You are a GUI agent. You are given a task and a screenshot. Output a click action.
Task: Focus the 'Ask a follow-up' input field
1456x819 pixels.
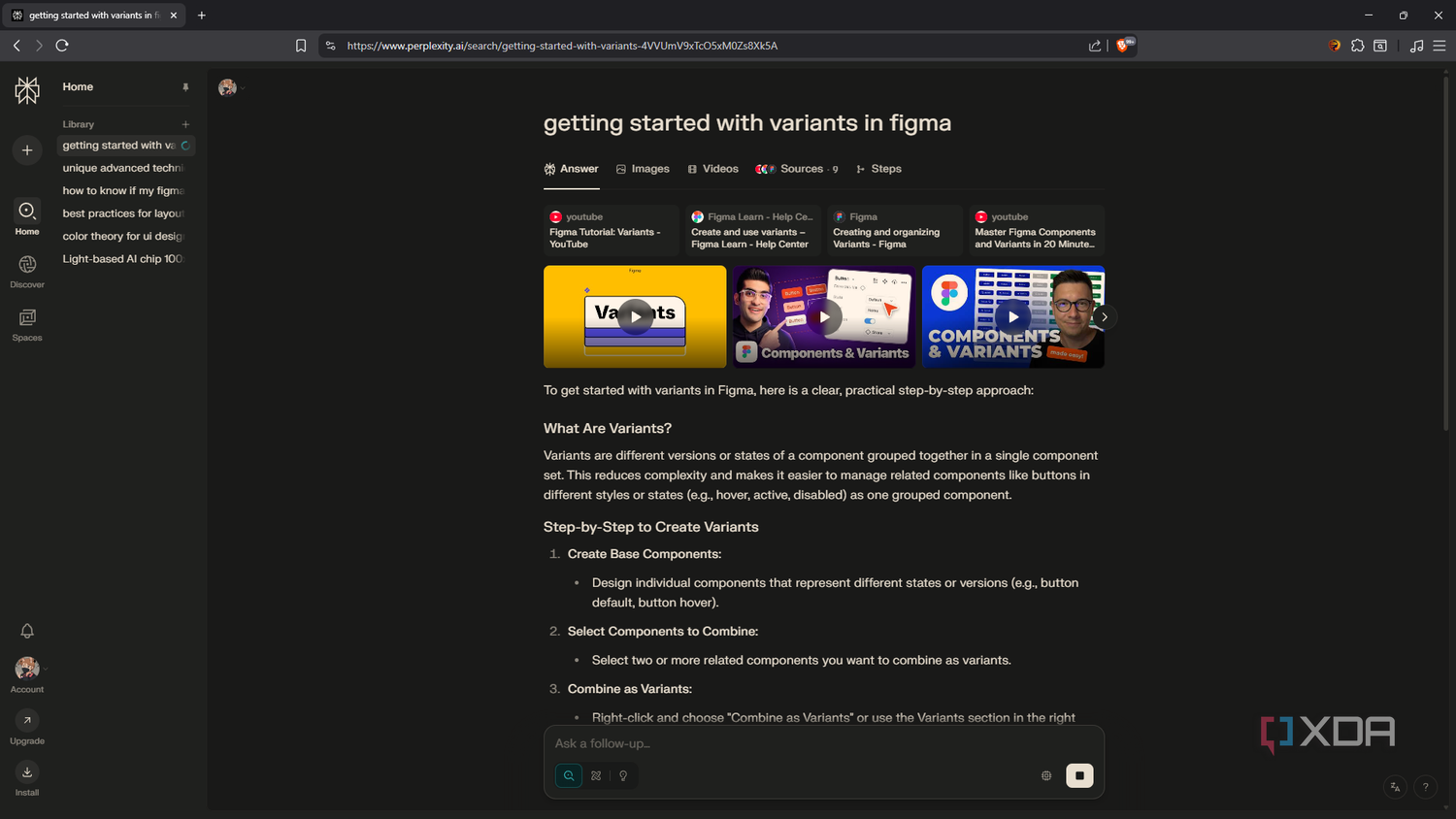pyautogui.click(x=823, y=743)
